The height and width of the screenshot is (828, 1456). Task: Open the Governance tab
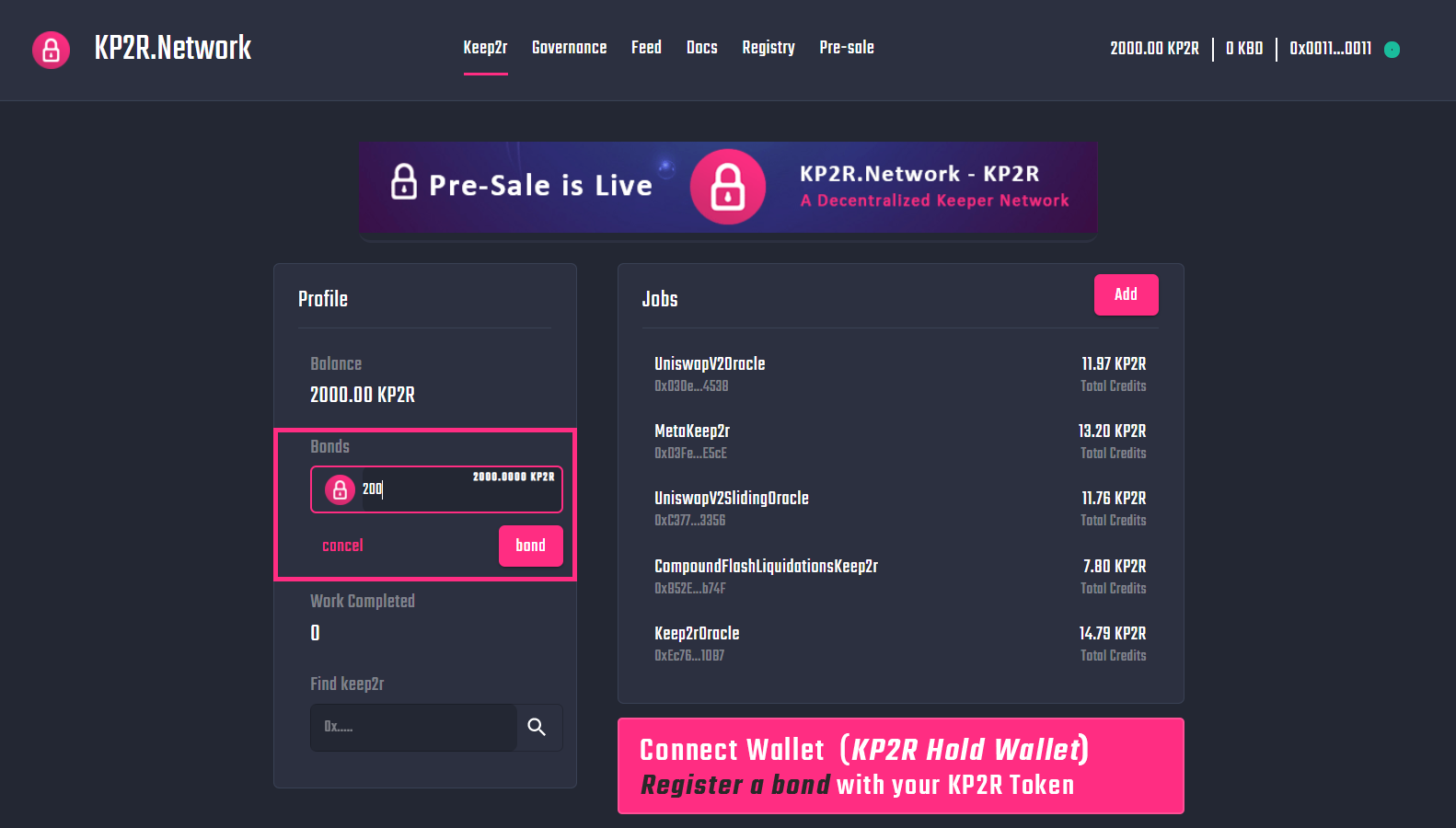tap(569, 48)
